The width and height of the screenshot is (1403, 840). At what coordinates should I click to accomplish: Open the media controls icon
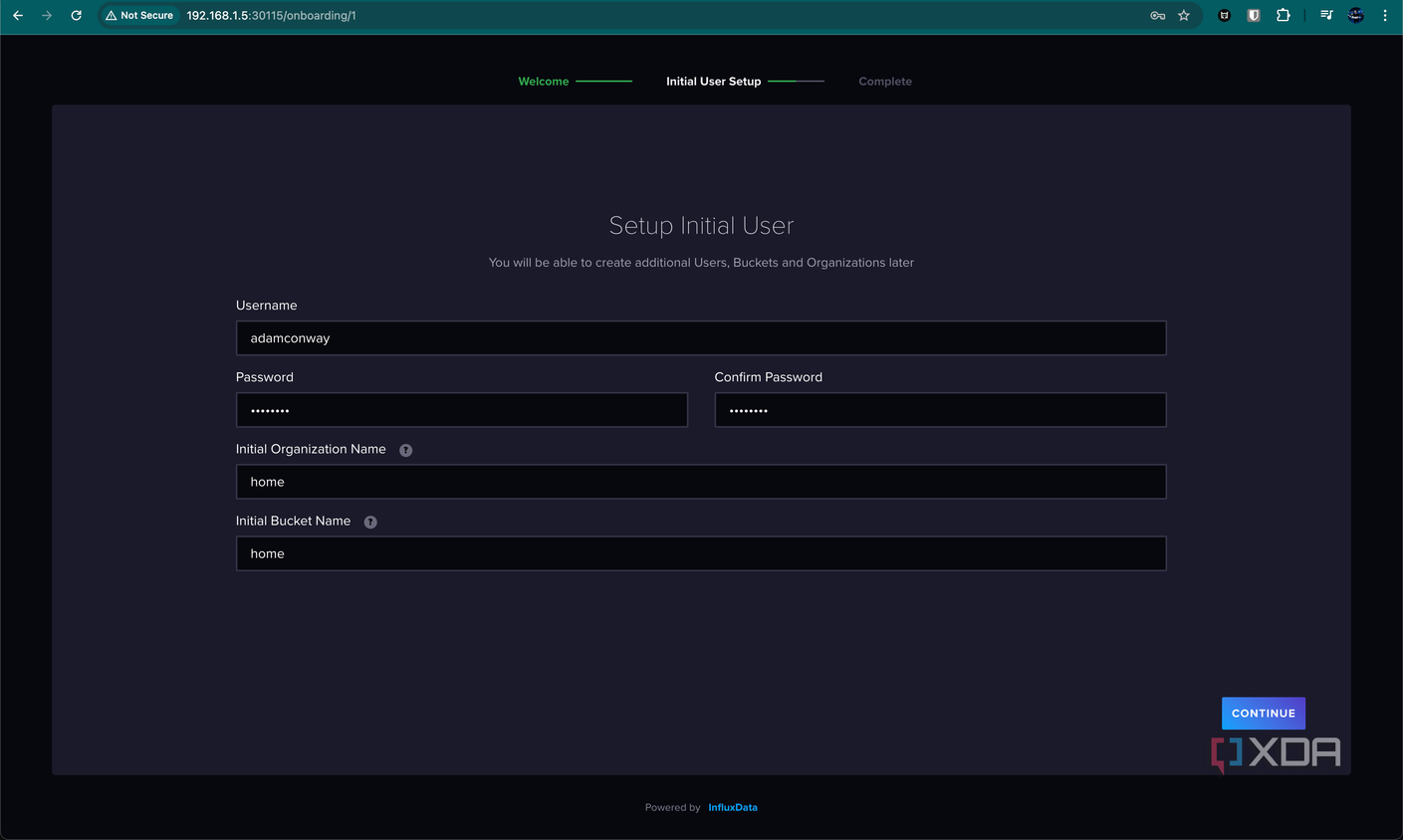[x=1326, y=15]
